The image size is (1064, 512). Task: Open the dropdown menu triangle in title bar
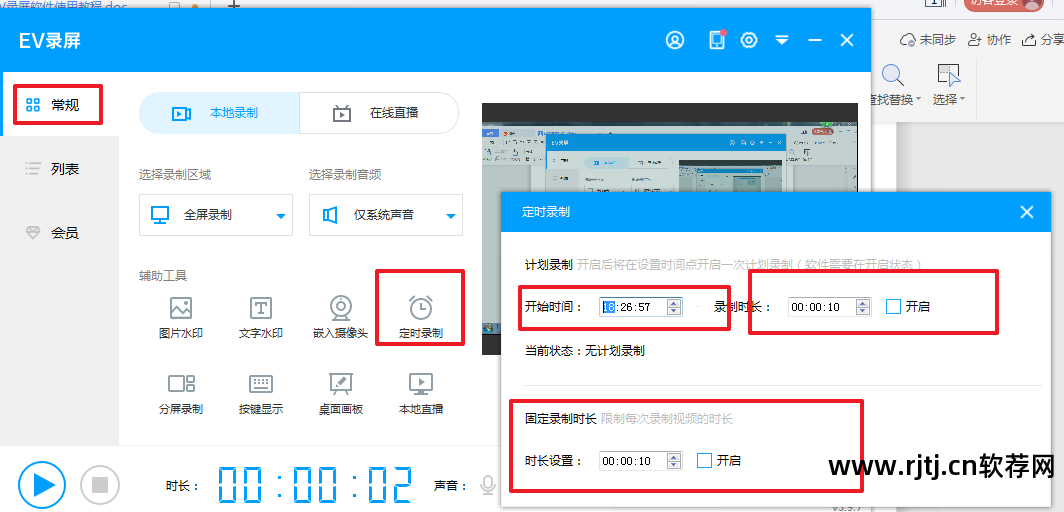tap(782, 41)
